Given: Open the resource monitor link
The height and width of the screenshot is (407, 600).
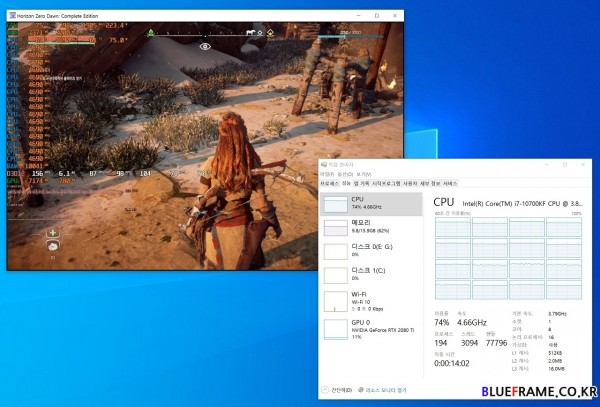Looking at the screenshot, I should (386, 390).
